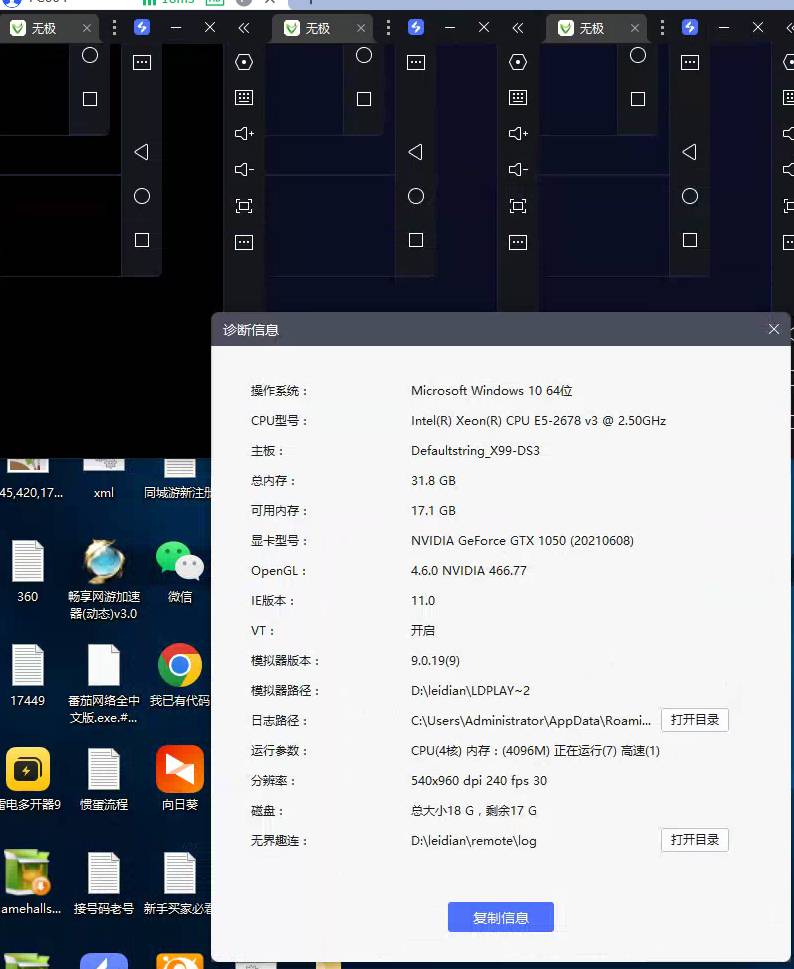Collapse leftmost emulator sidebar with double-chevron
This screenshot has height=969, width=794.
tap(244, 28)
